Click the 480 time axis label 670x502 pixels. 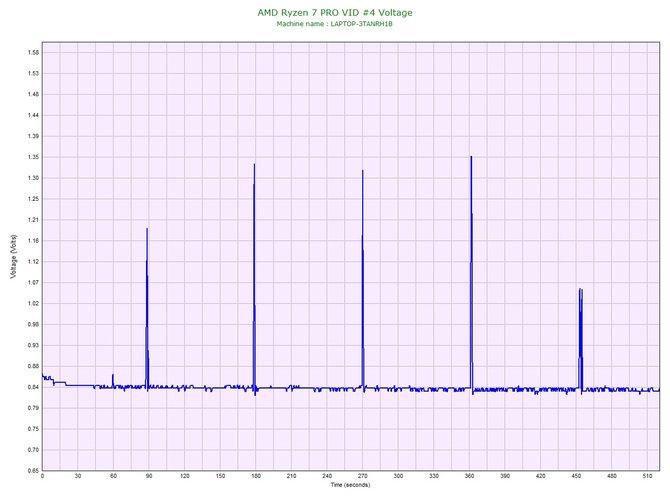(x=612, y=476)
